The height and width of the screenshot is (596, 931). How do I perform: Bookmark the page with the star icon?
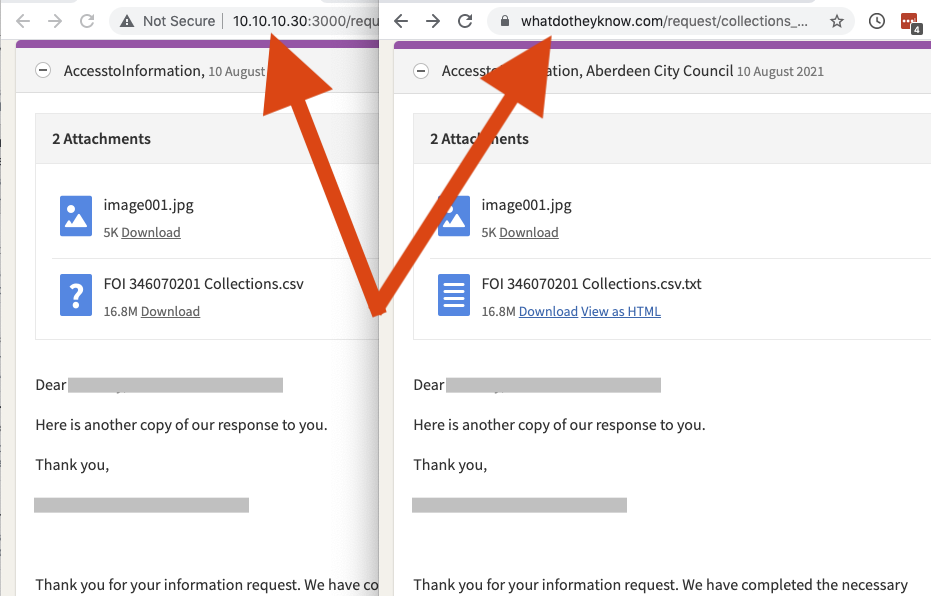click(837, 21)
